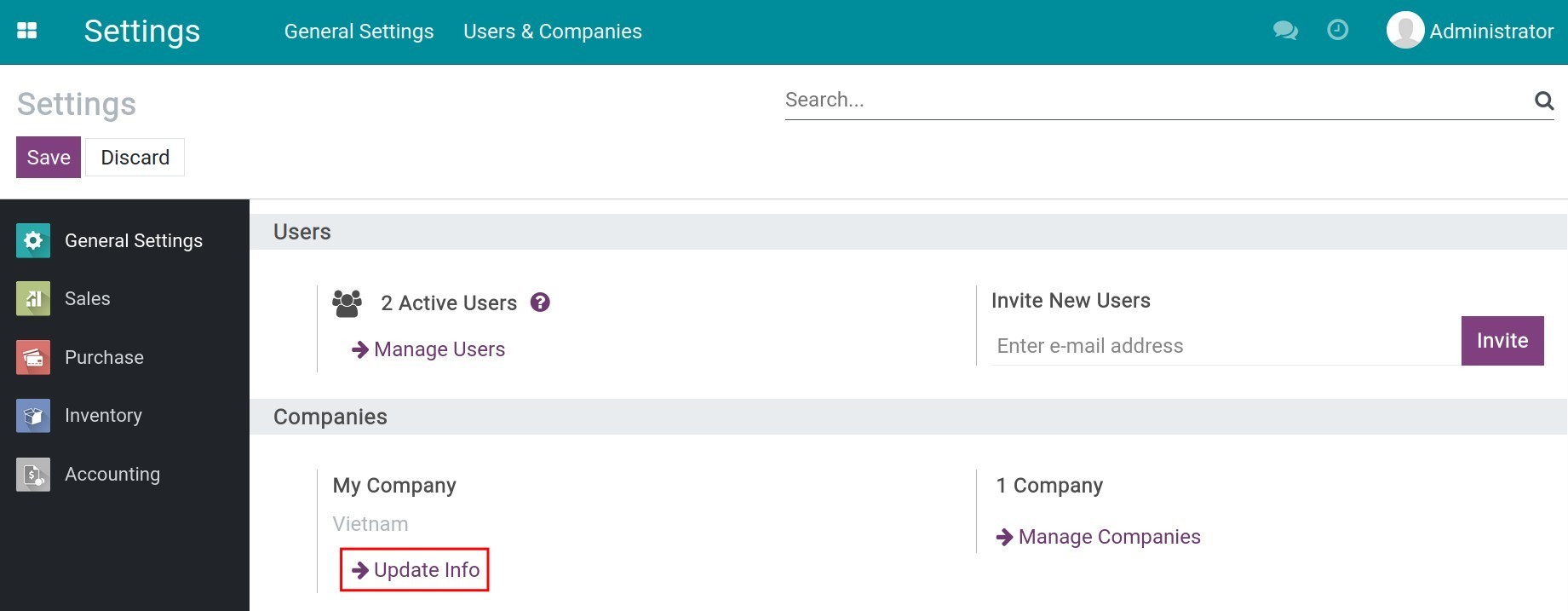This screenshot has height=611, width=1568.
Task: Open the General Settings top menu
Action: 359,32
